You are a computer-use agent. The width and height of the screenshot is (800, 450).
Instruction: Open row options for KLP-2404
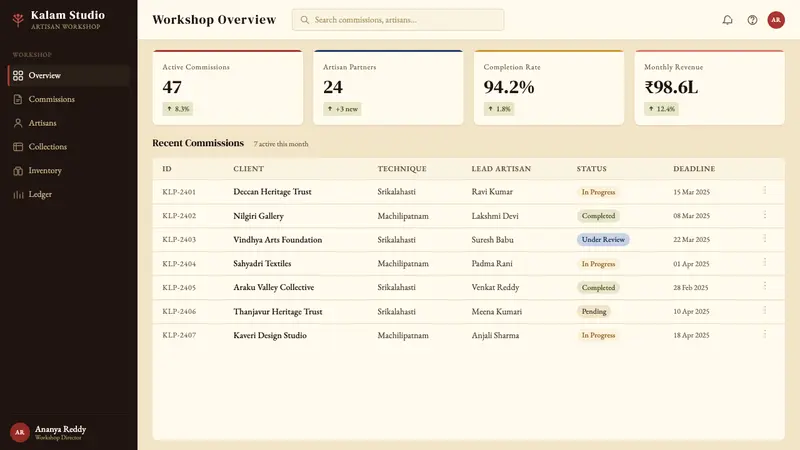(x=764, y=262)
